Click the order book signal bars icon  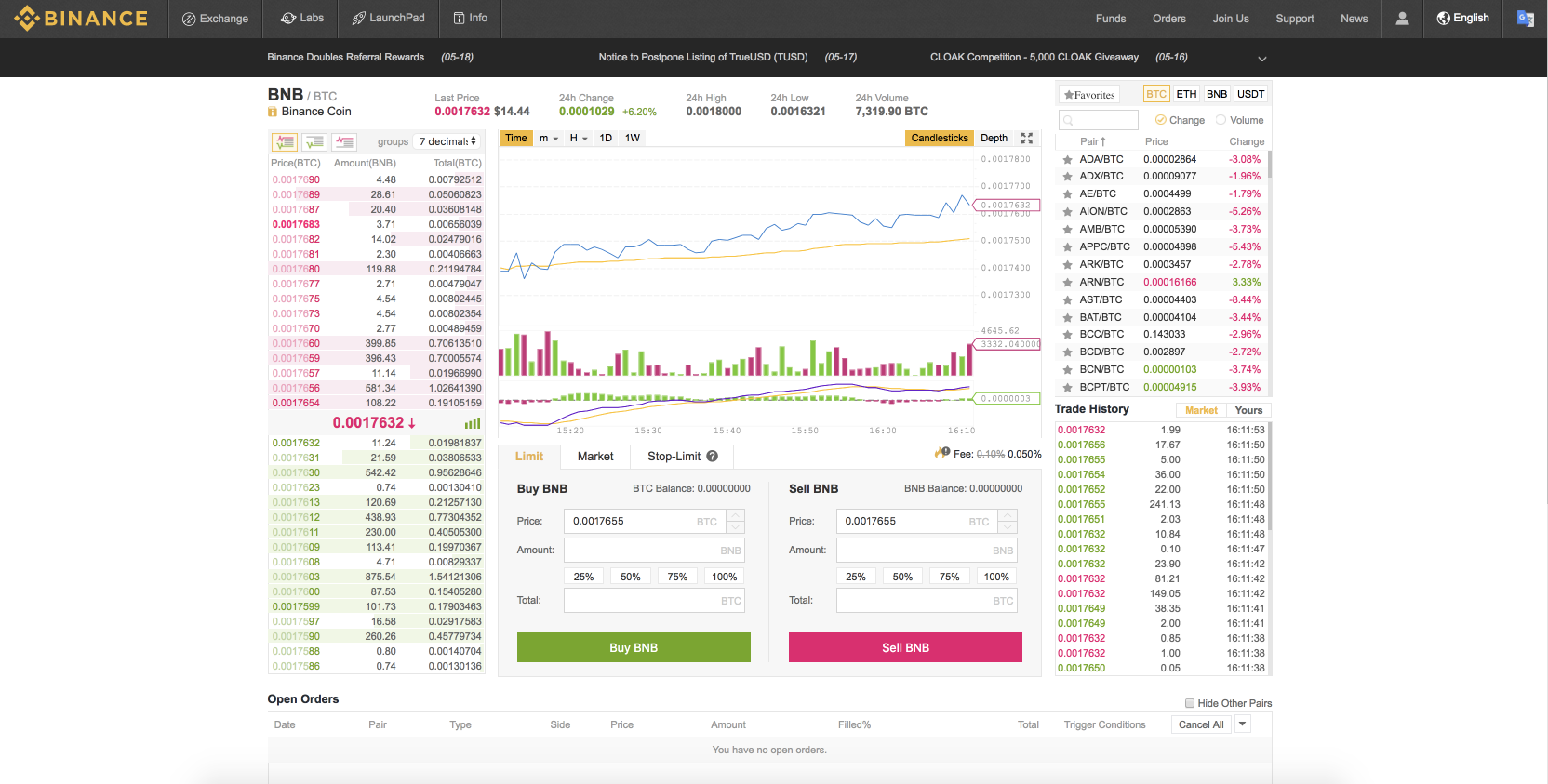[473, 423]
